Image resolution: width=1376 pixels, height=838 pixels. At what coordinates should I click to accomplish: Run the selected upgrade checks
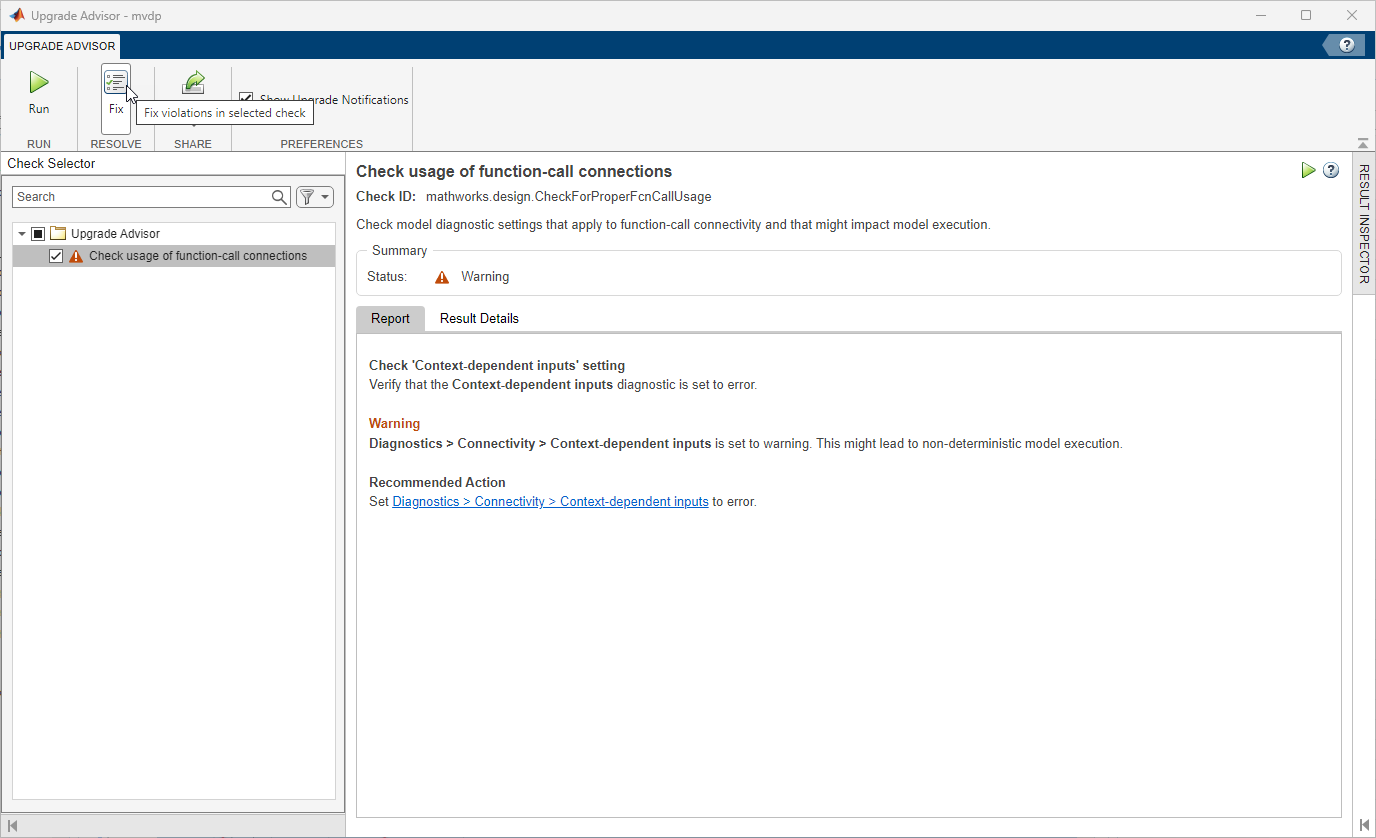[38, 92]
